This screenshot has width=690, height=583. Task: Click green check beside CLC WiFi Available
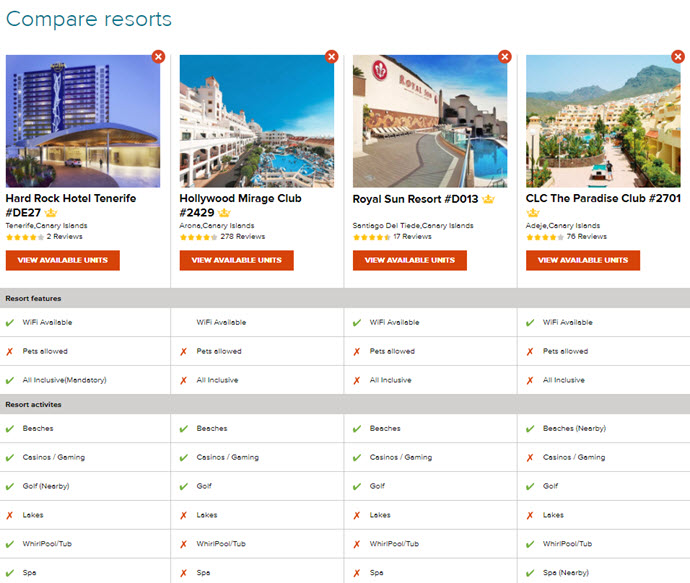click(530, 323)
